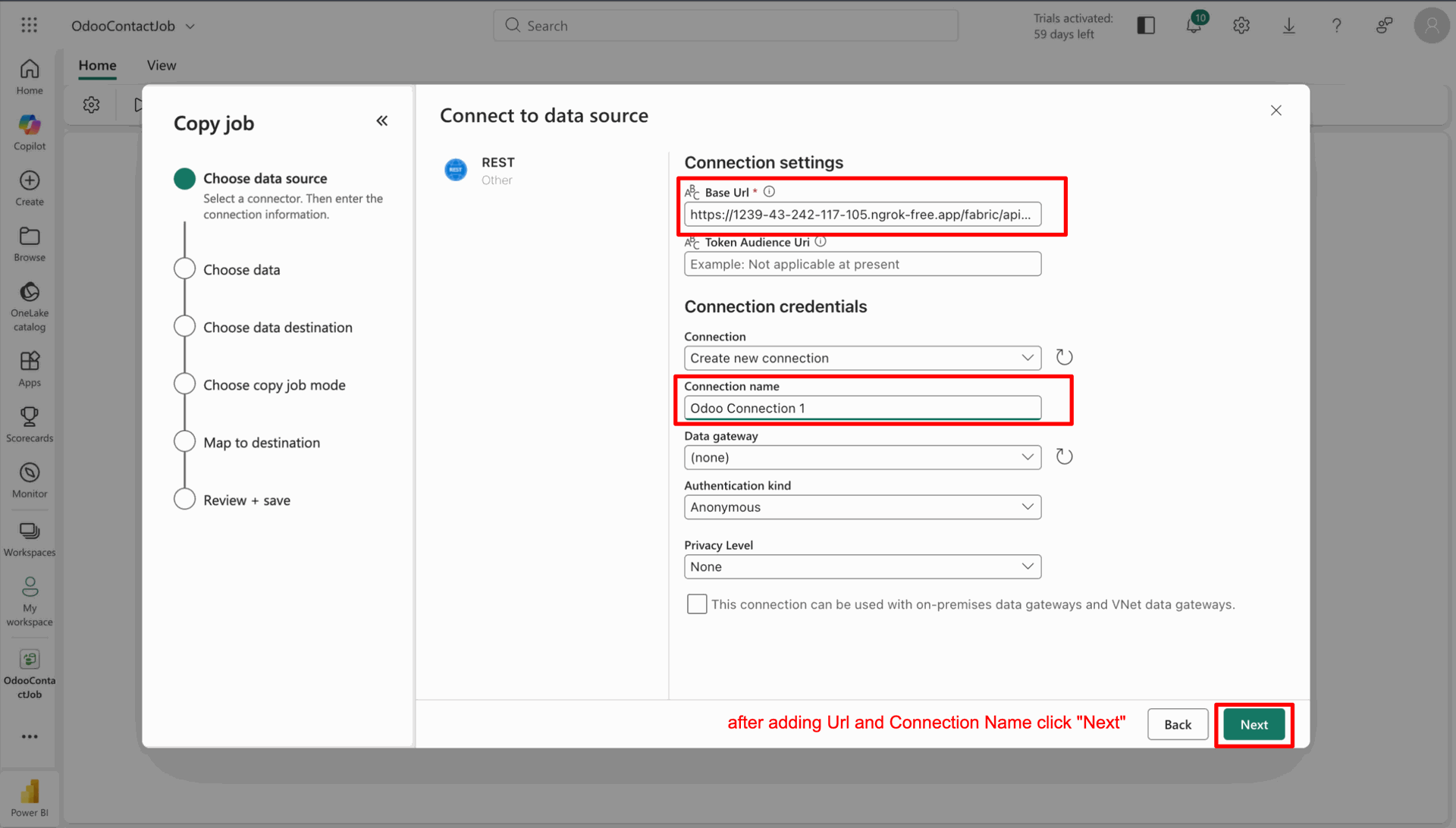Click the Next button
Image resolution: width=1456 pixels, height=828 pixels.
pyautogui.click(x=1254, y=725)
